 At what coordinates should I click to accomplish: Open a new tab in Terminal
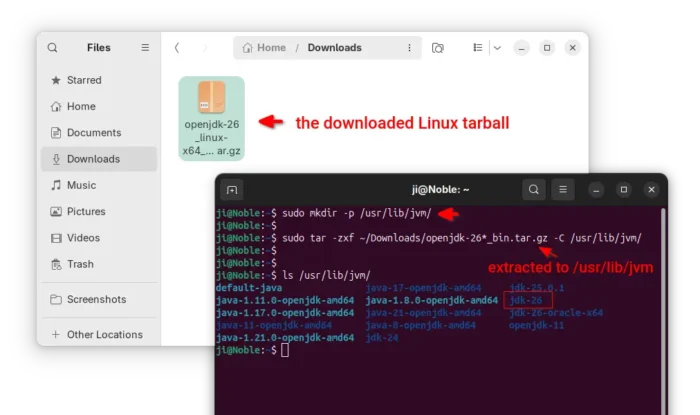pyautogui.click(x=232, y=189)
